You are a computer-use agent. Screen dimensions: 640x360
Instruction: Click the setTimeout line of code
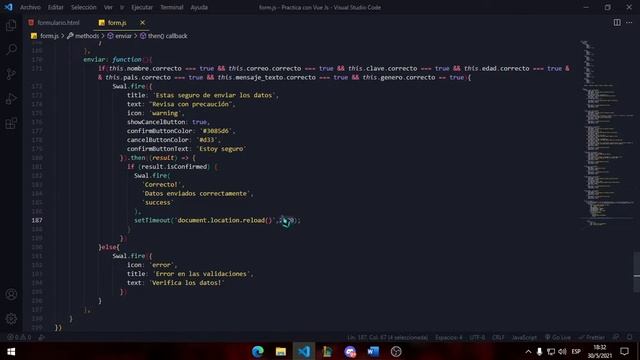point(217,220)
